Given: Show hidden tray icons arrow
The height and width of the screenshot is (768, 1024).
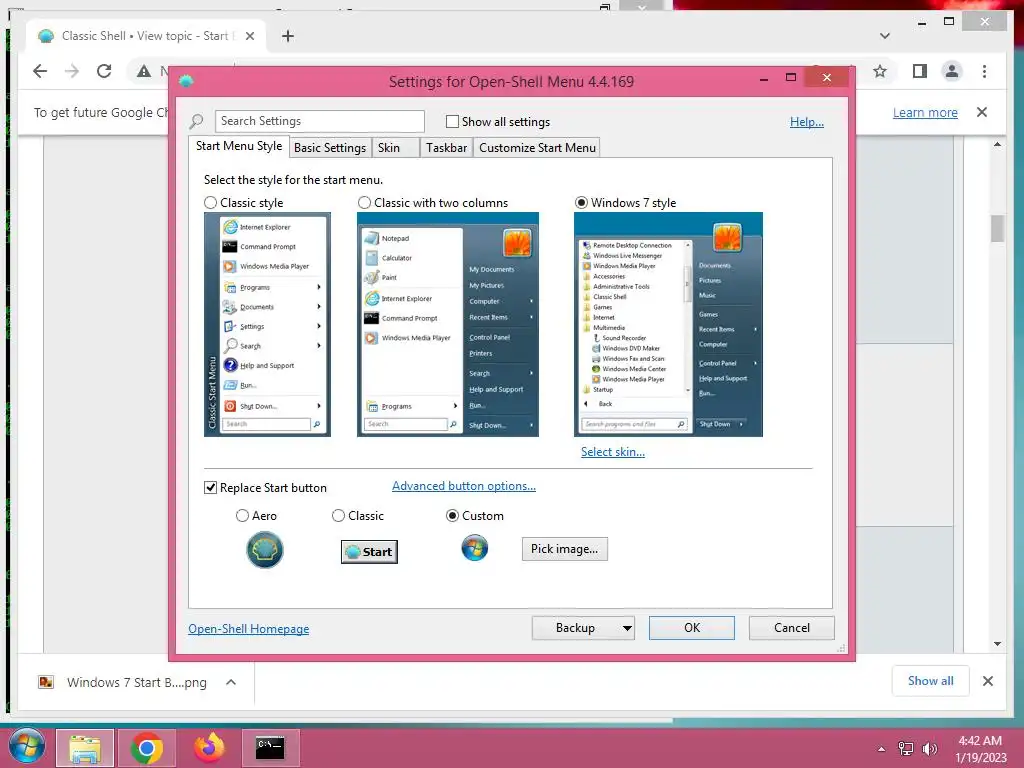Looking at the screenshot, I should [882, 749].
